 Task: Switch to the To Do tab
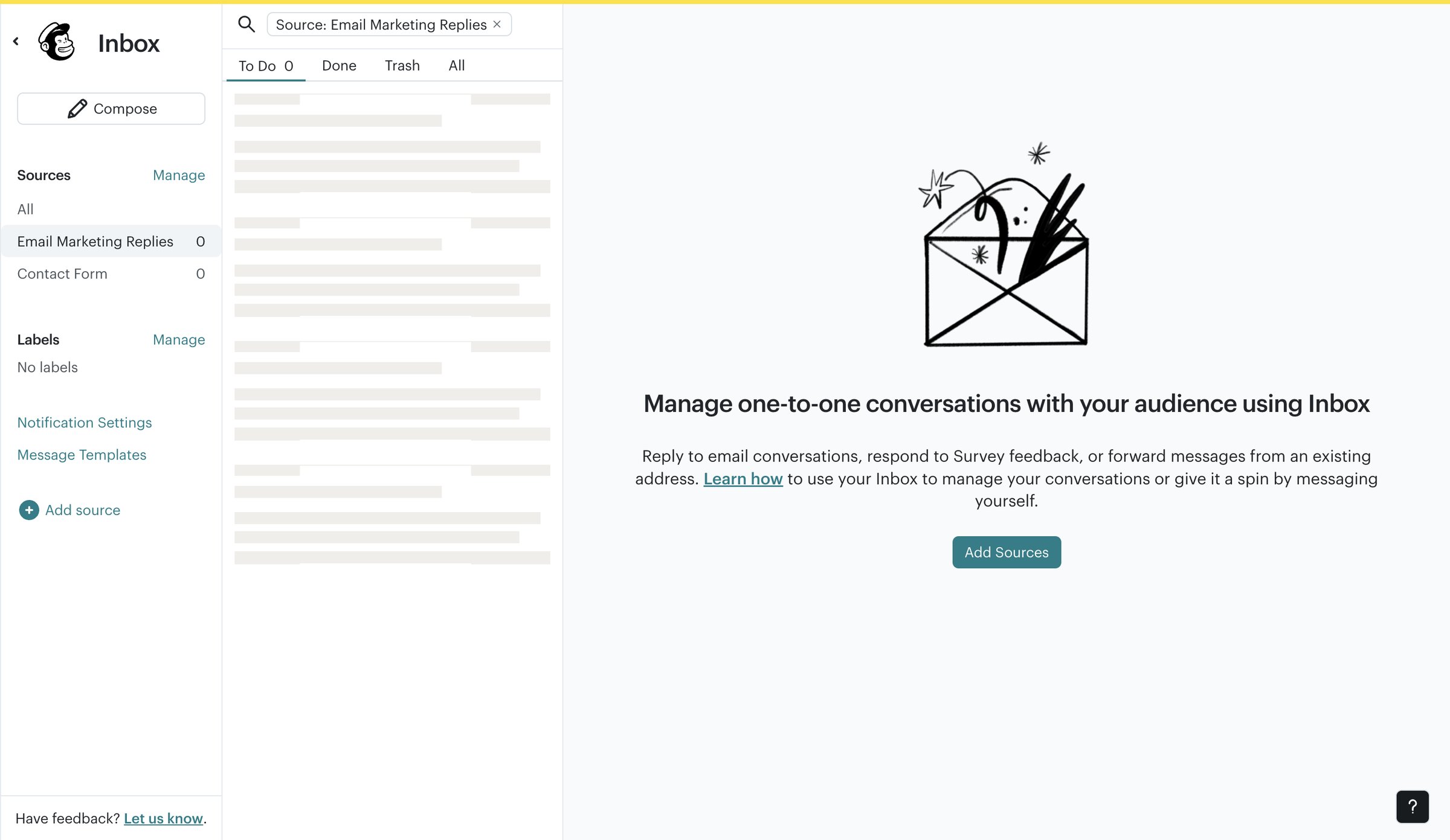click(266, 65)
